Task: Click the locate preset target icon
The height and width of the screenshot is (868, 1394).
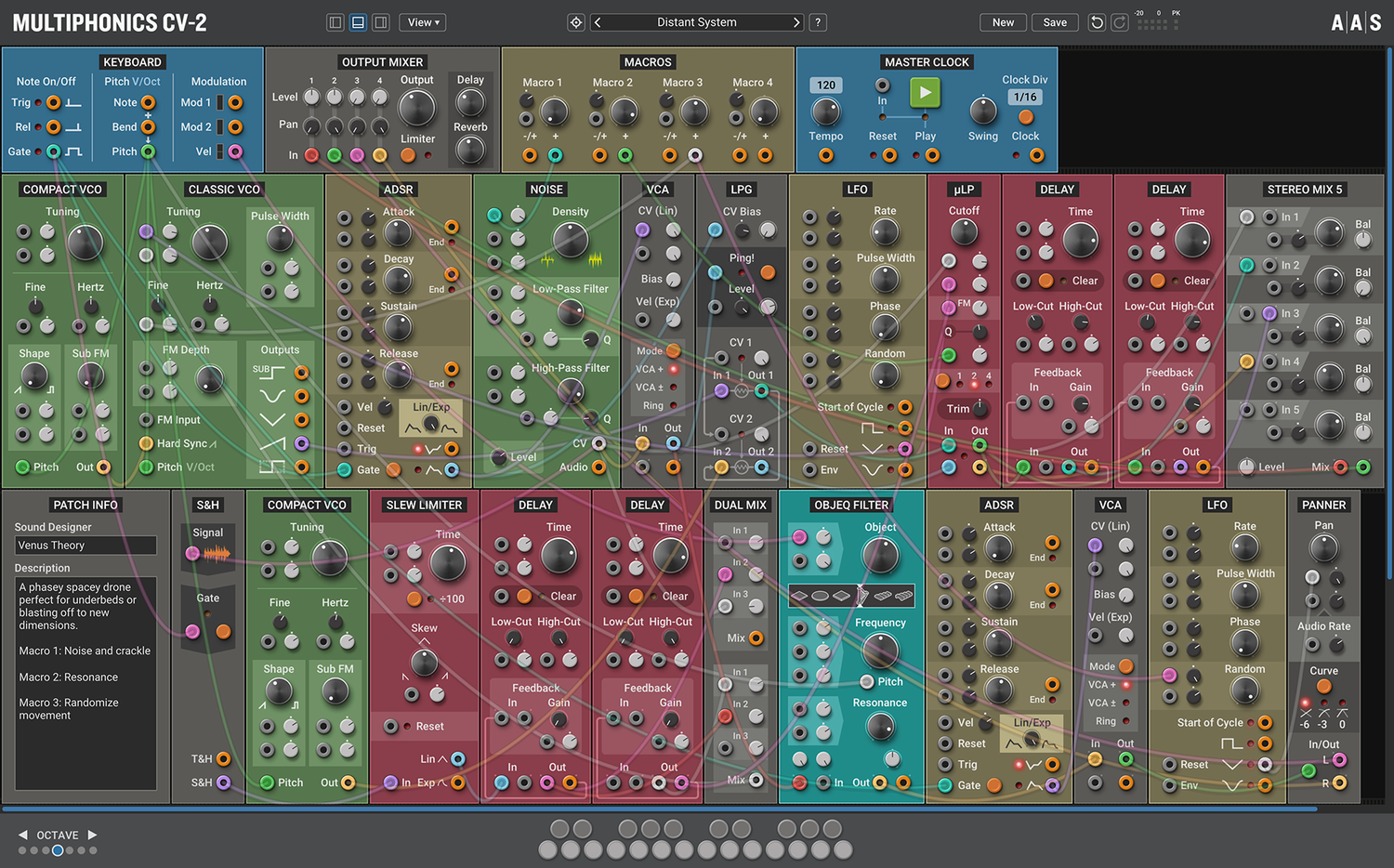Action: pyautogui.click(x=576, y=22)
